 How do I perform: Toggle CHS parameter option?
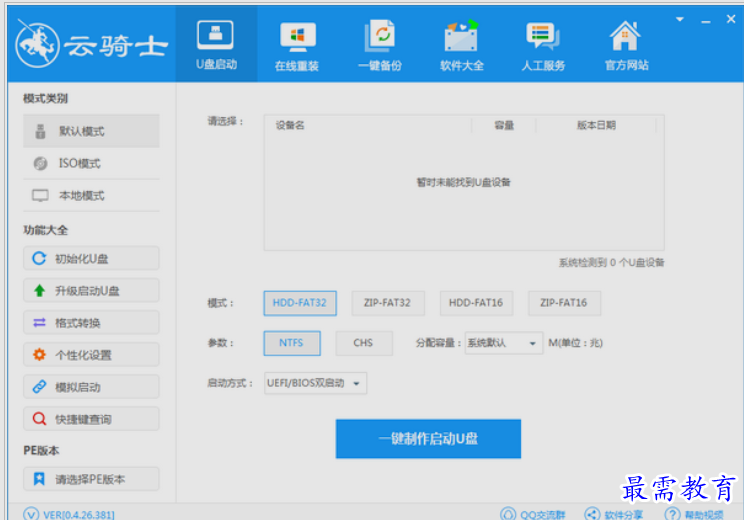point(364,343)
